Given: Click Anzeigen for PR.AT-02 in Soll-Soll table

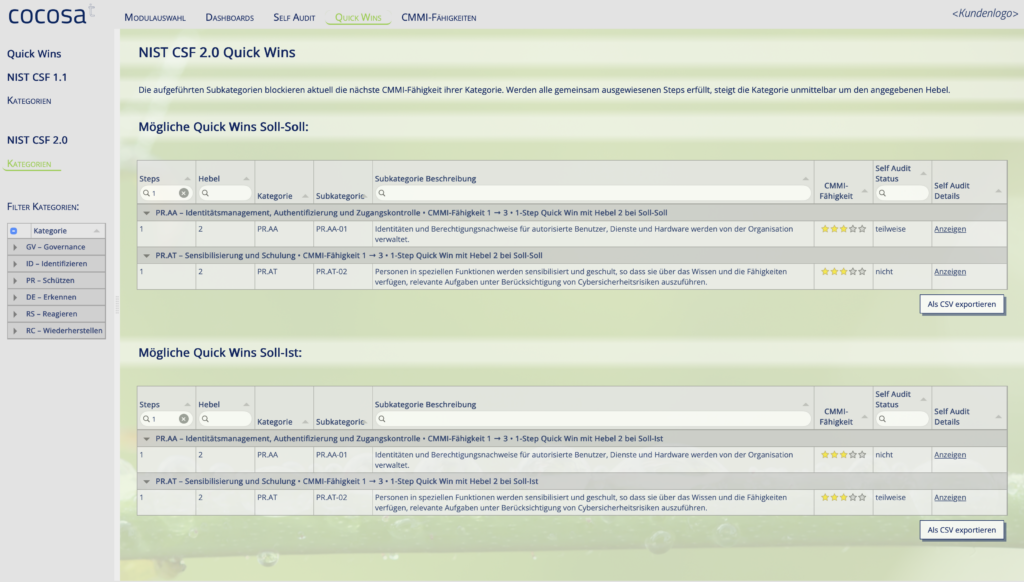Looking at the screenshot, I should tap(950, 272).
